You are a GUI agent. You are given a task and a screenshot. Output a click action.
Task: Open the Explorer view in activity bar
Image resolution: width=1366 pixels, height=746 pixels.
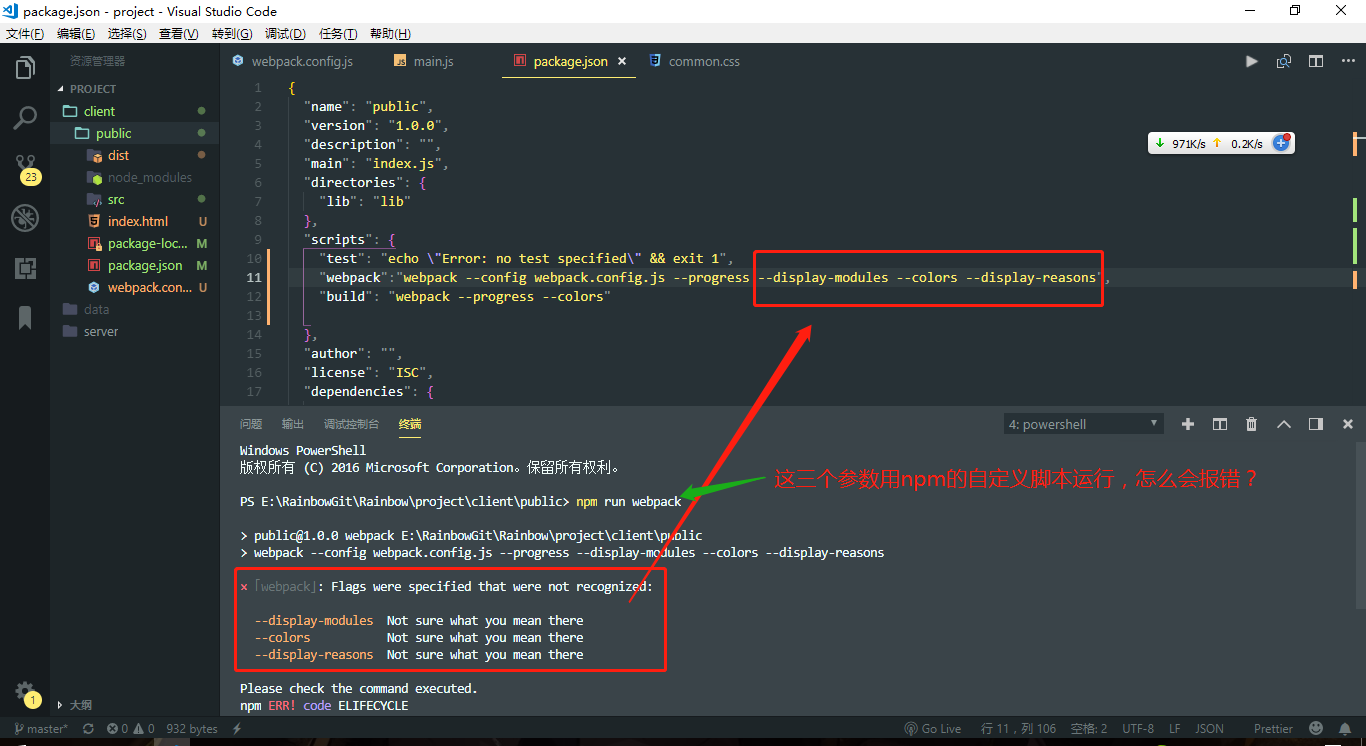pos(25,69)
